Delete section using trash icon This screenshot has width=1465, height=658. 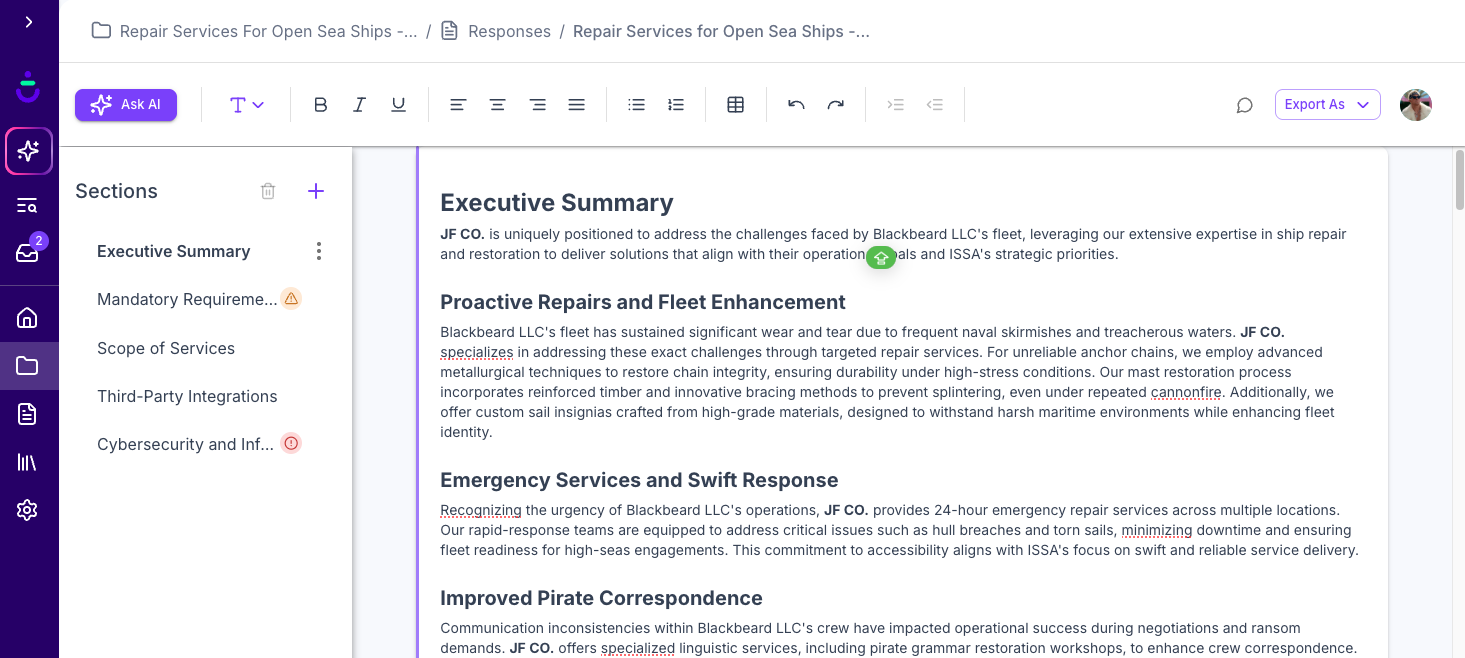tap(268, 191)
